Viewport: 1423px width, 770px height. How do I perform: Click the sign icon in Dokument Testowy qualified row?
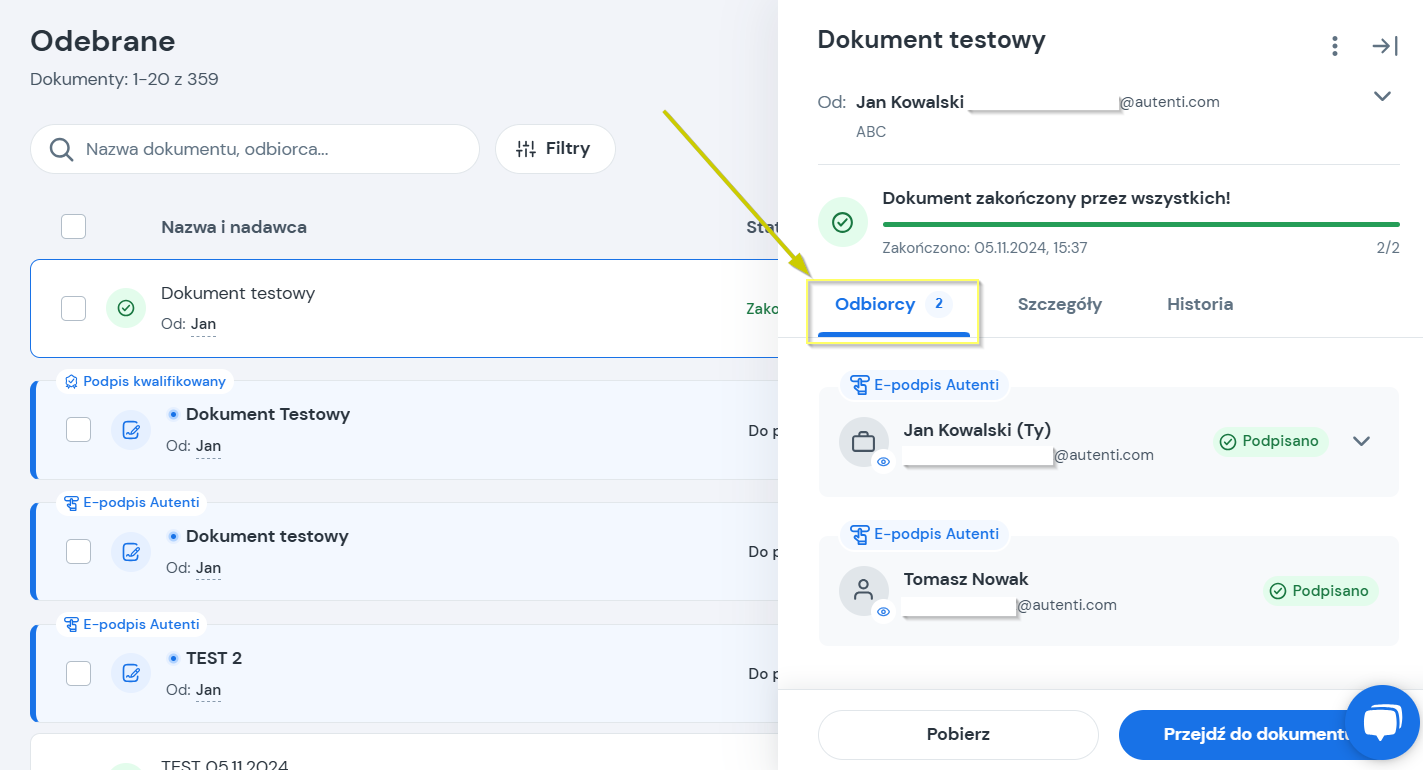tap(131, 430)
